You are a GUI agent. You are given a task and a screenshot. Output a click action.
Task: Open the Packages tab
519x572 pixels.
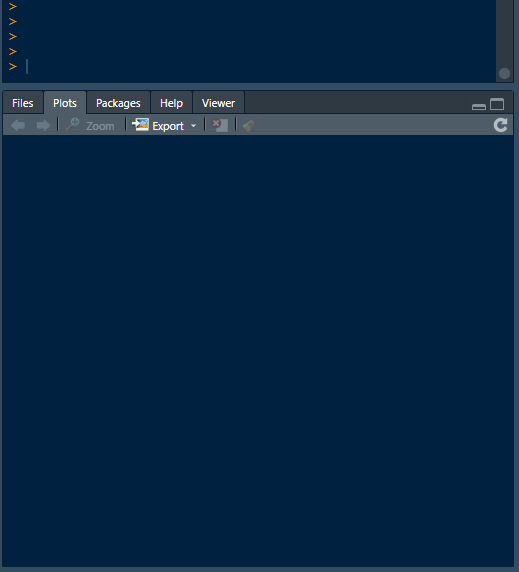118,103
